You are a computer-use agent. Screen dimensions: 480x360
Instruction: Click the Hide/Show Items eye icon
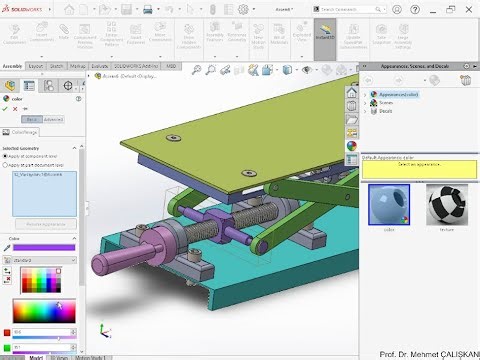(x=306, y=70)
